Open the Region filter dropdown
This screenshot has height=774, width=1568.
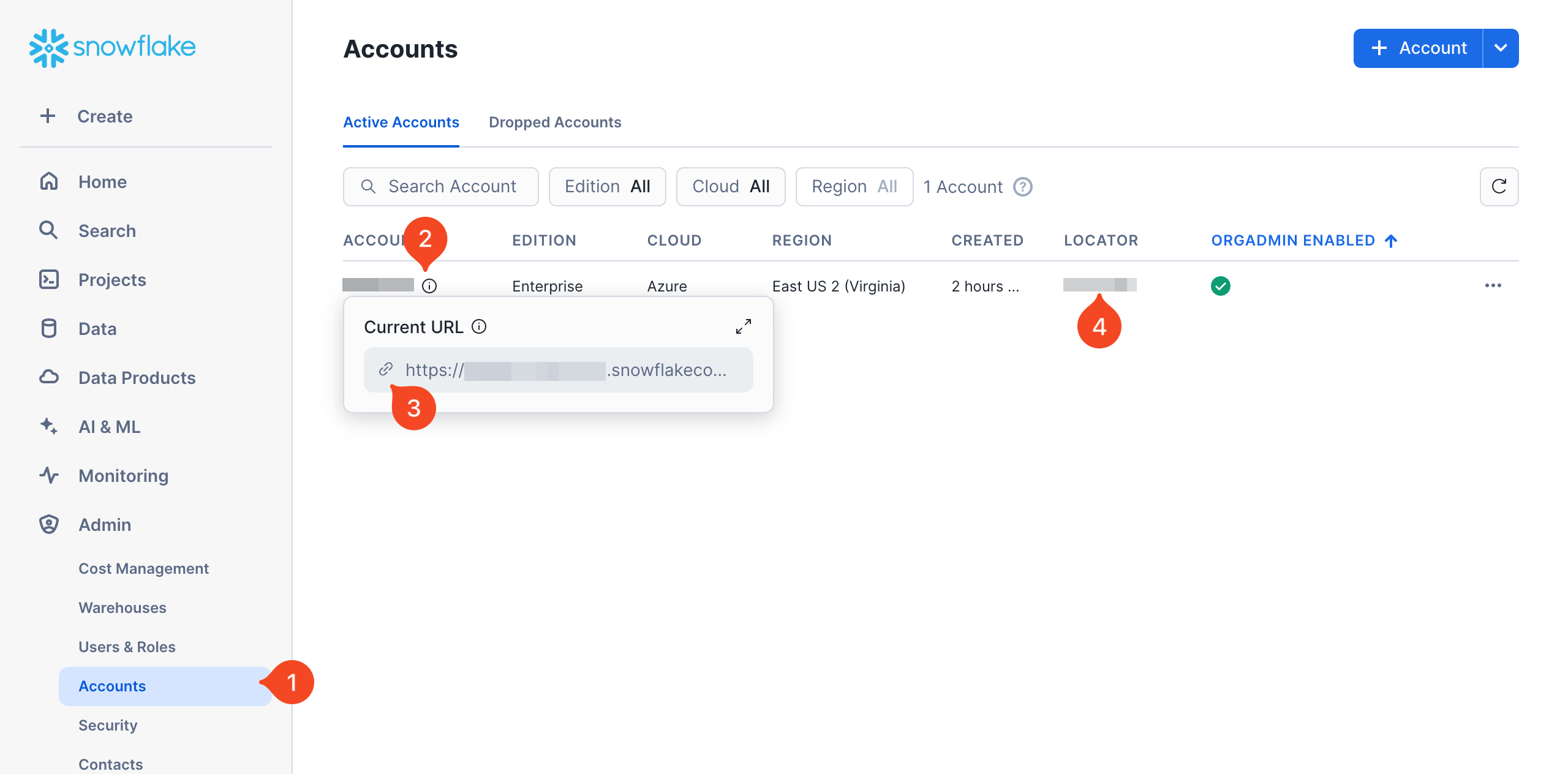(x=854, y=187)
